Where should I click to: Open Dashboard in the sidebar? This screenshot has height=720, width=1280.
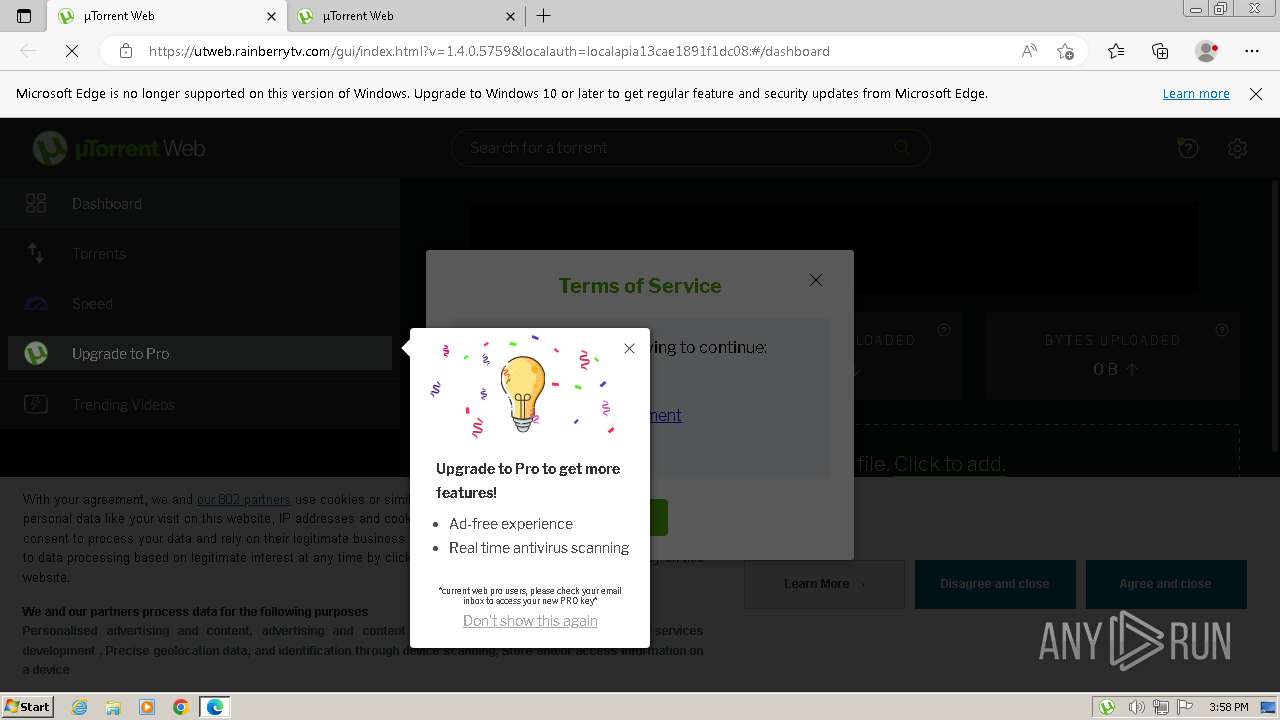click(x=200, y=203)
